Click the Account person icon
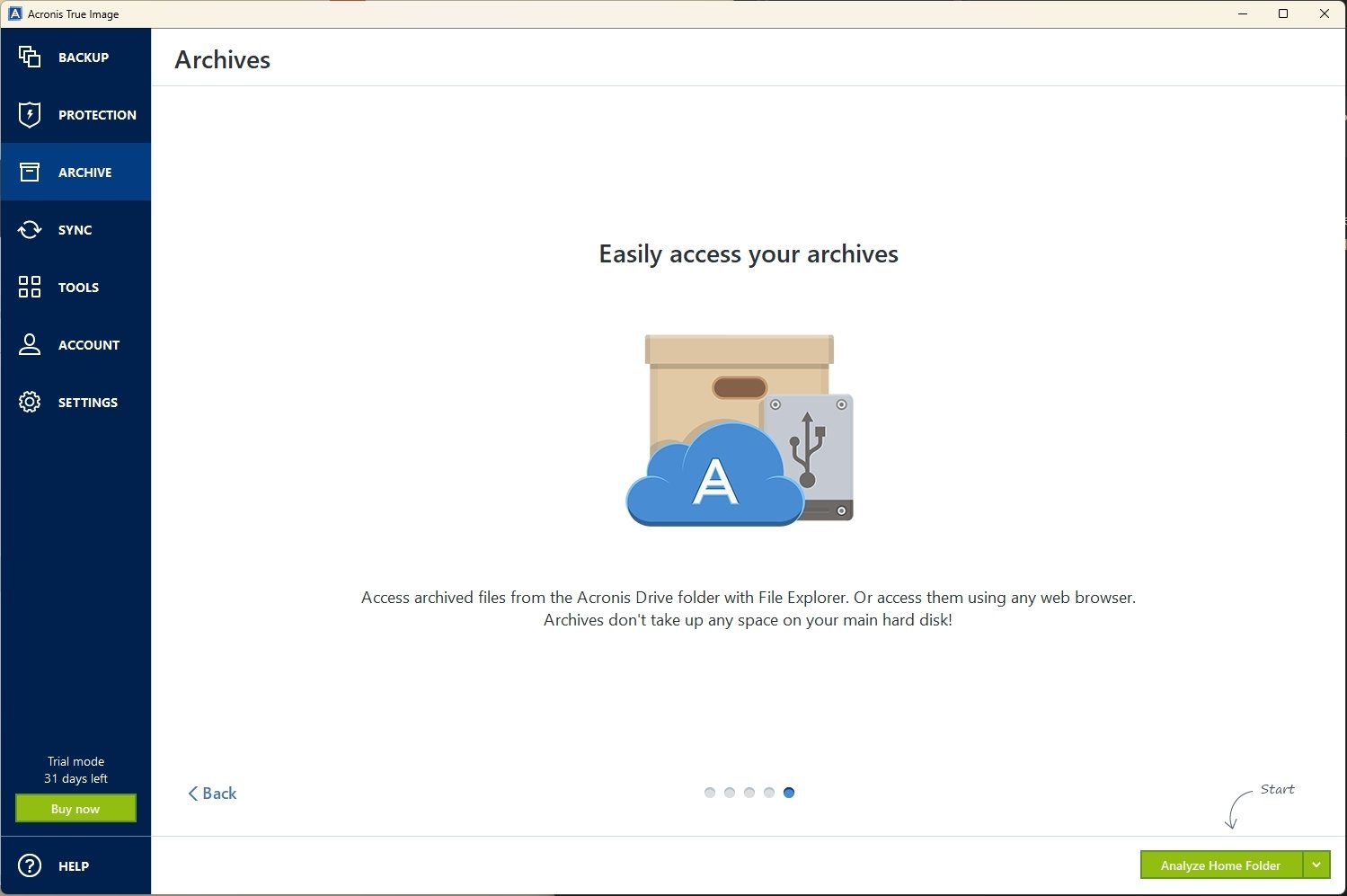This screenshot has width=1347, height=896. pyautogui.click(x=30, y=344)
